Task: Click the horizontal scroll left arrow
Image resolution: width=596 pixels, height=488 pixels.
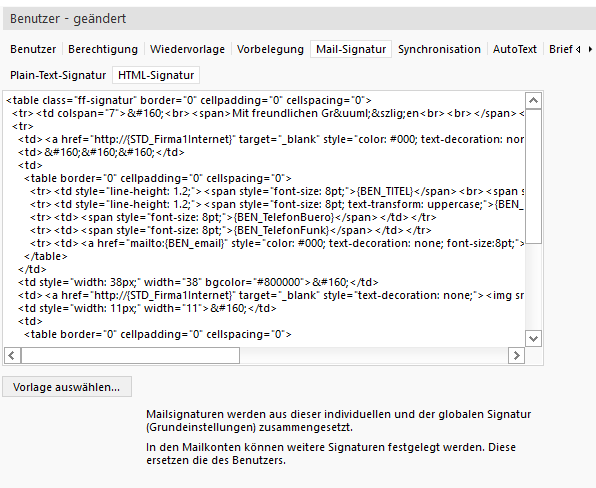Action: [x=12, y=355]
